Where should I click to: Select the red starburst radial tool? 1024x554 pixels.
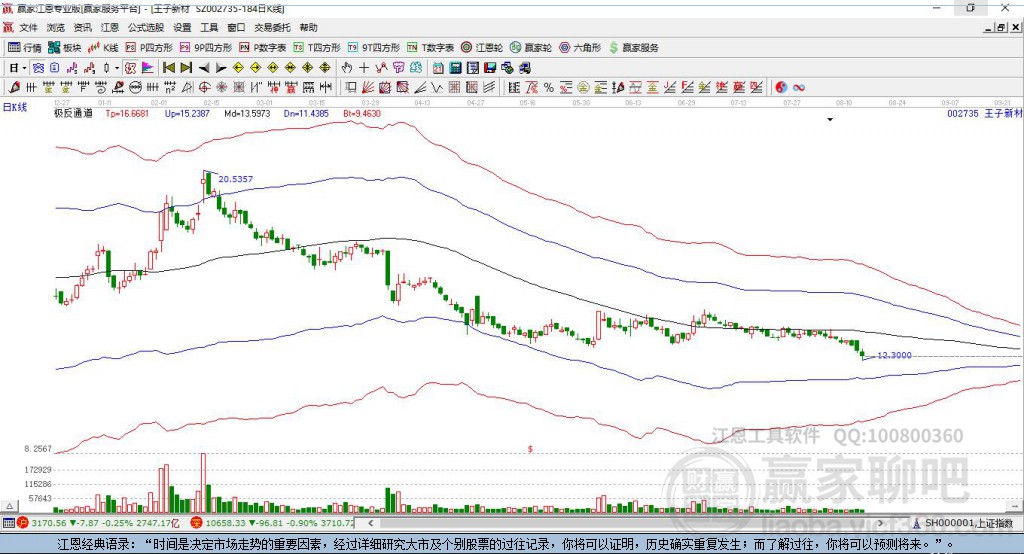coord(222,88)
